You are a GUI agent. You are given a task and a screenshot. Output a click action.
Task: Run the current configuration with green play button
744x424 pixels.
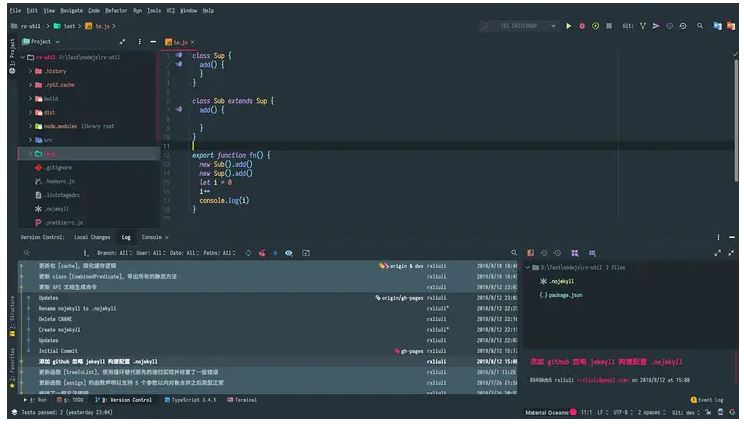click(568, 26)
